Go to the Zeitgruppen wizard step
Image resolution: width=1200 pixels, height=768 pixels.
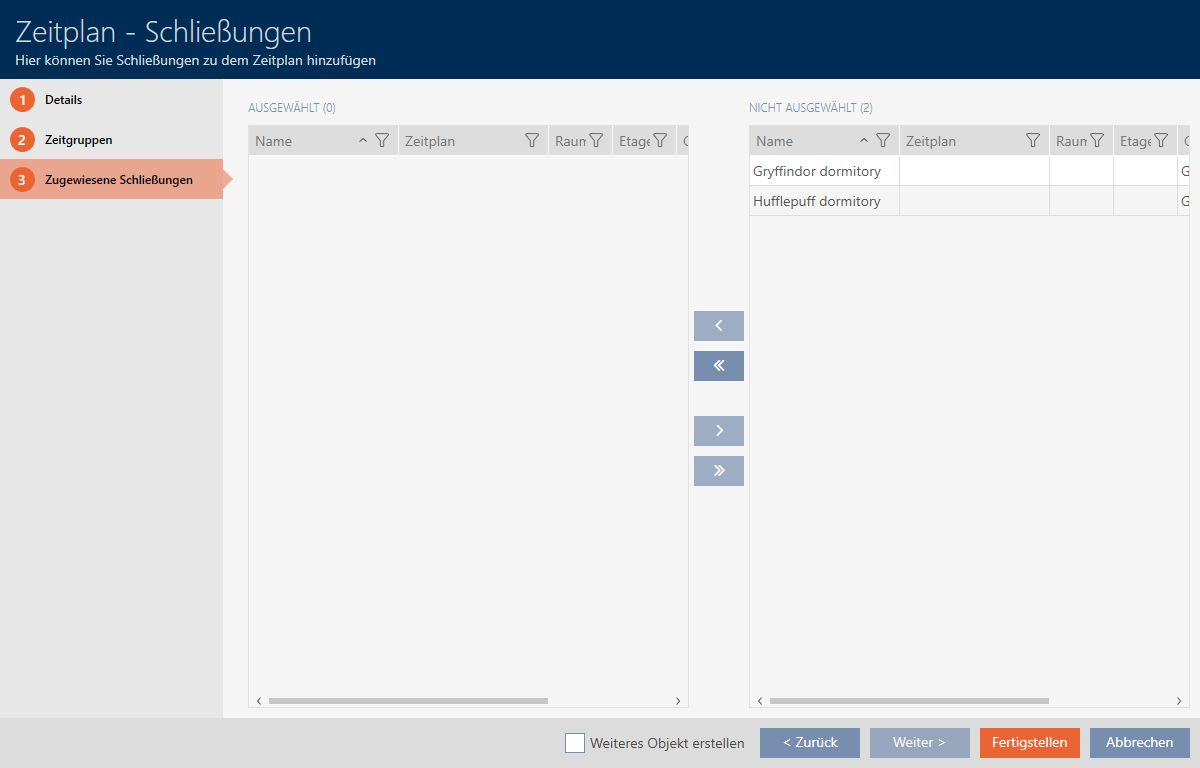[78, 140]
